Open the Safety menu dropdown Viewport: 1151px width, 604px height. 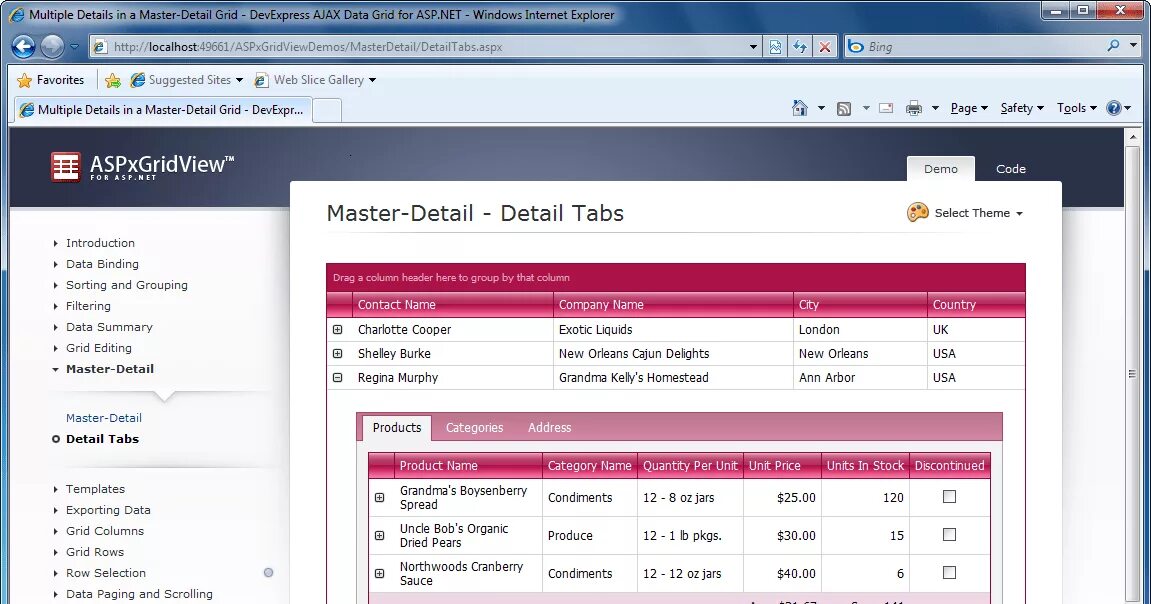pyautogui.click(x=1022, y=108)
